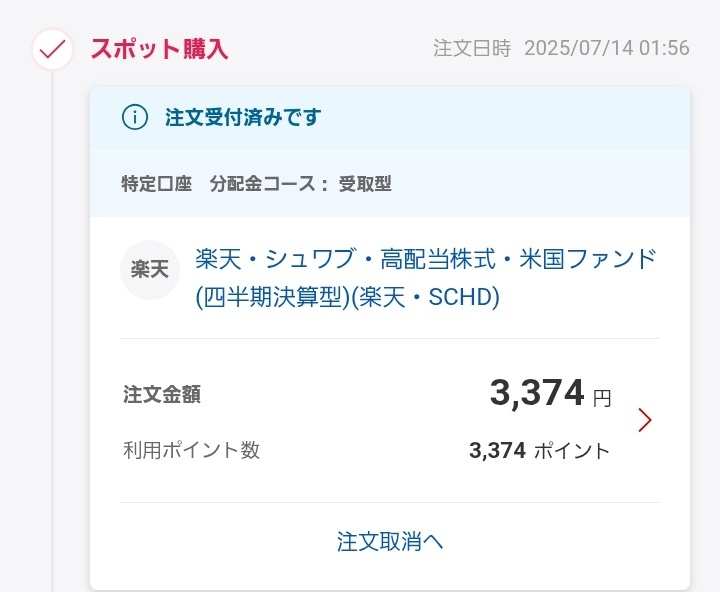Click the 分配金コース label
This screenshot has width=720, height=592.
click(x=262, y=184)
